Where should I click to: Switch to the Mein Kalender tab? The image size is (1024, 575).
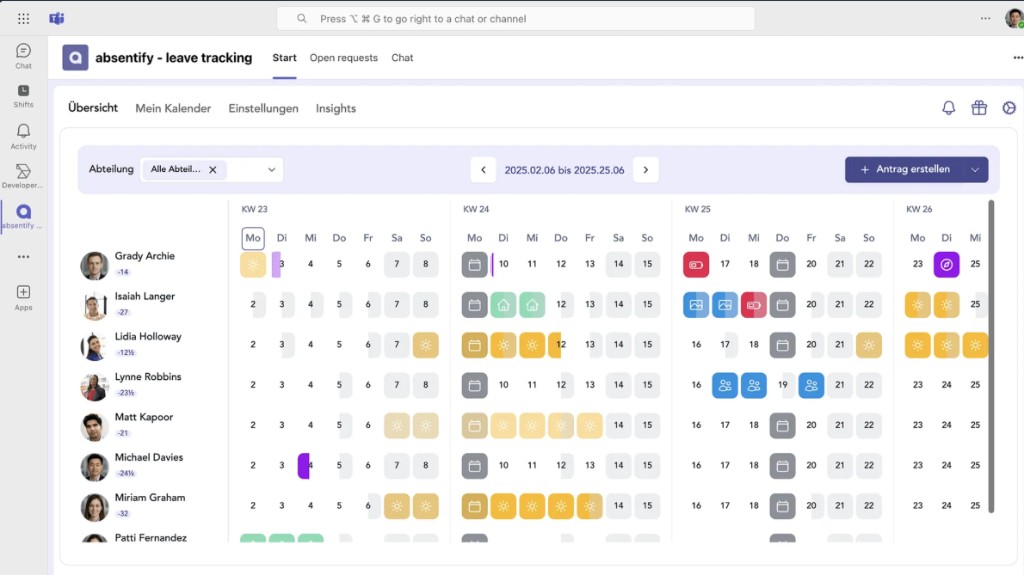[173, 108]
